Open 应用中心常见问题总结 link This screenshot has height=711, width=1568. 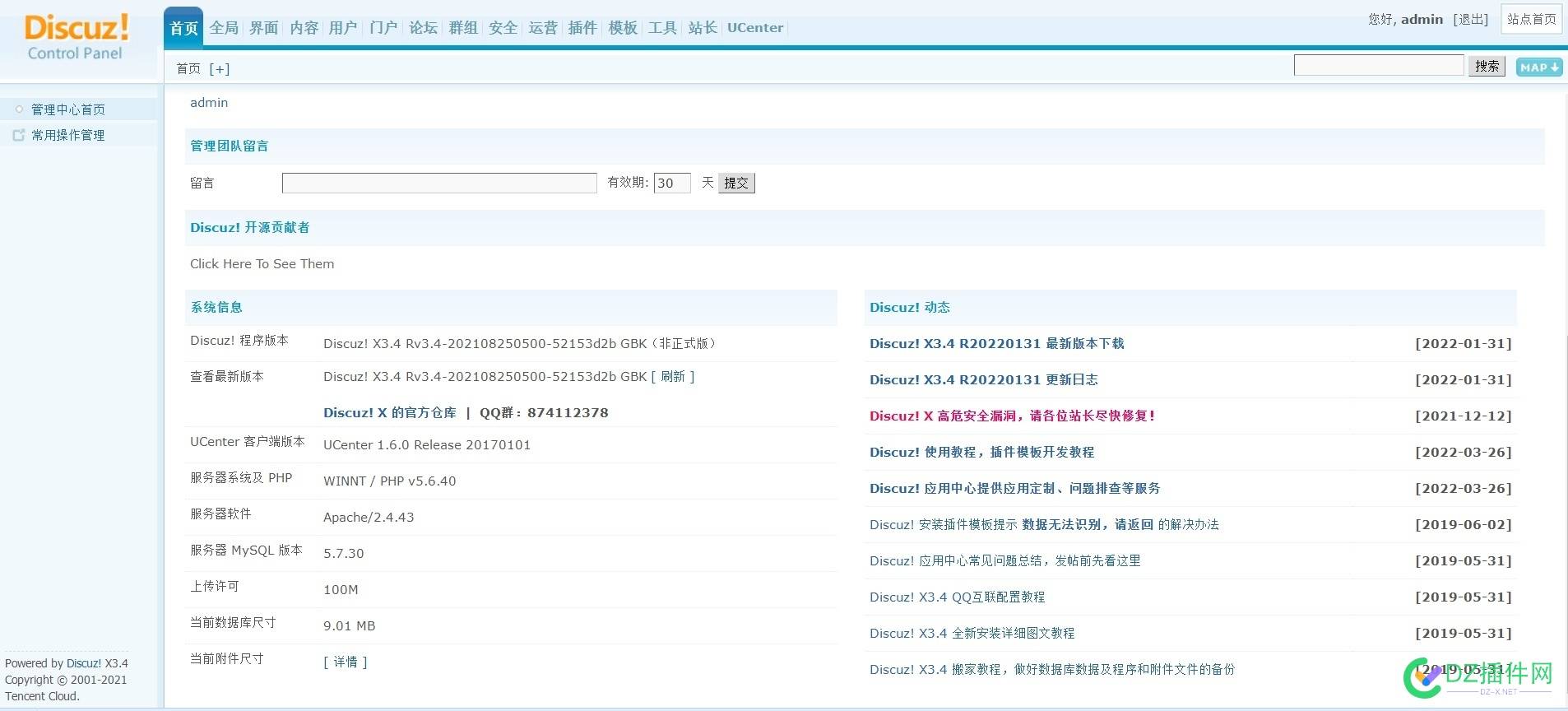1005,561
